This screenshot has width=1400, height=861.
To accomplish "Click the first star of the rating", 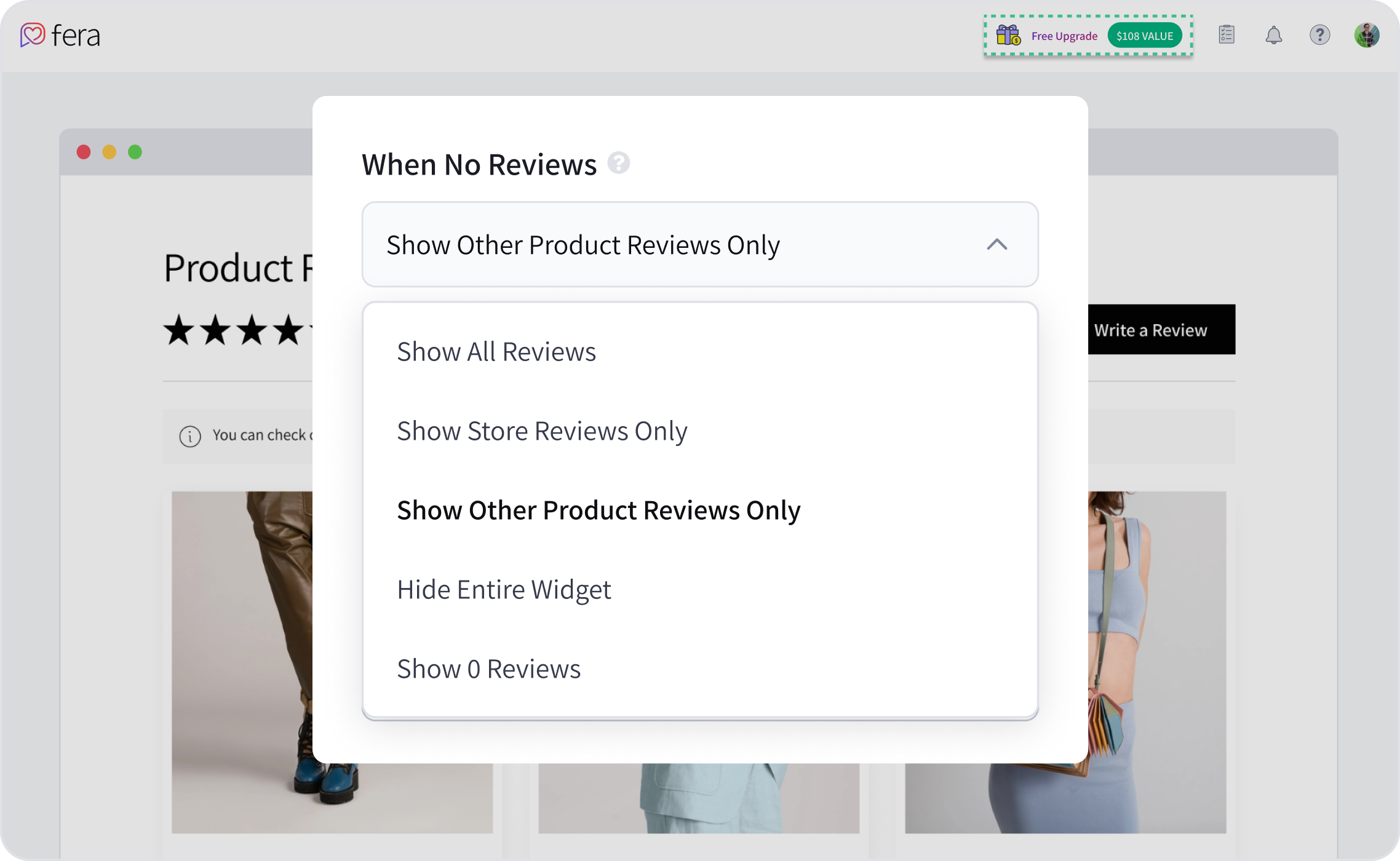I will click(x=179, y=330).
